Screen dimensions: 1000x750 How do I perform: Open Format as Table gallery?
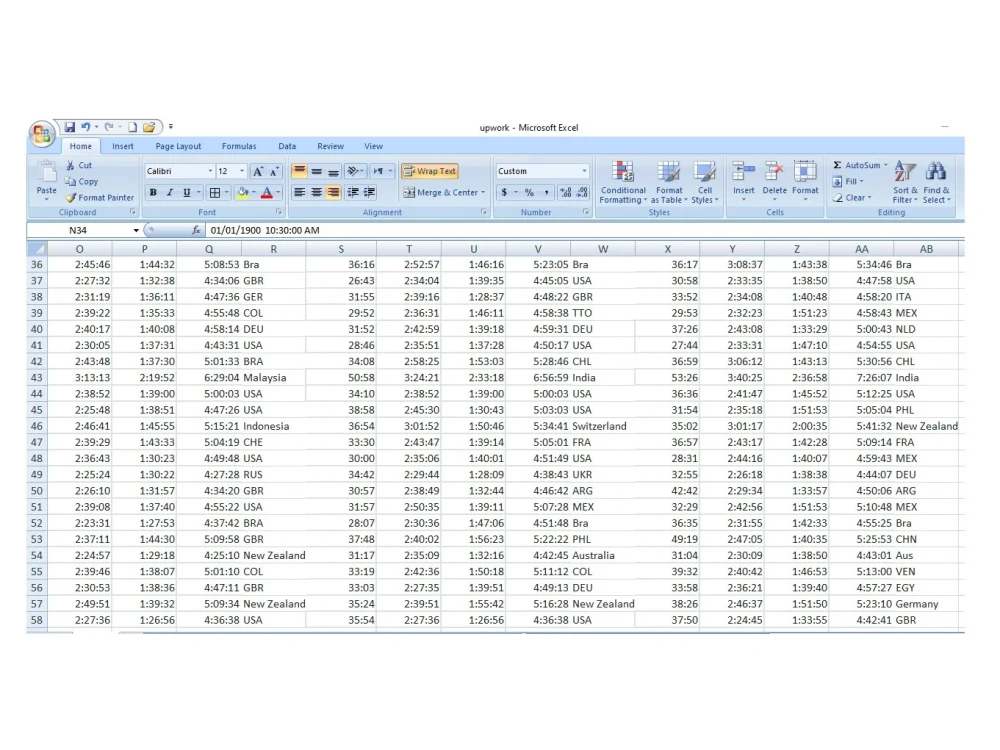tap(669, 182)
